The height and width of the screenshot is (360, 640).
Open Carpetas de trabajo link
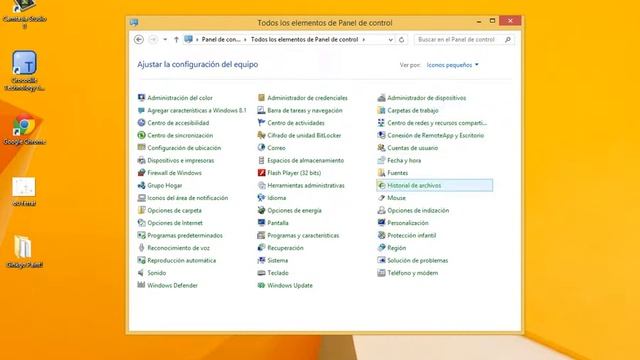pos(413,110)
